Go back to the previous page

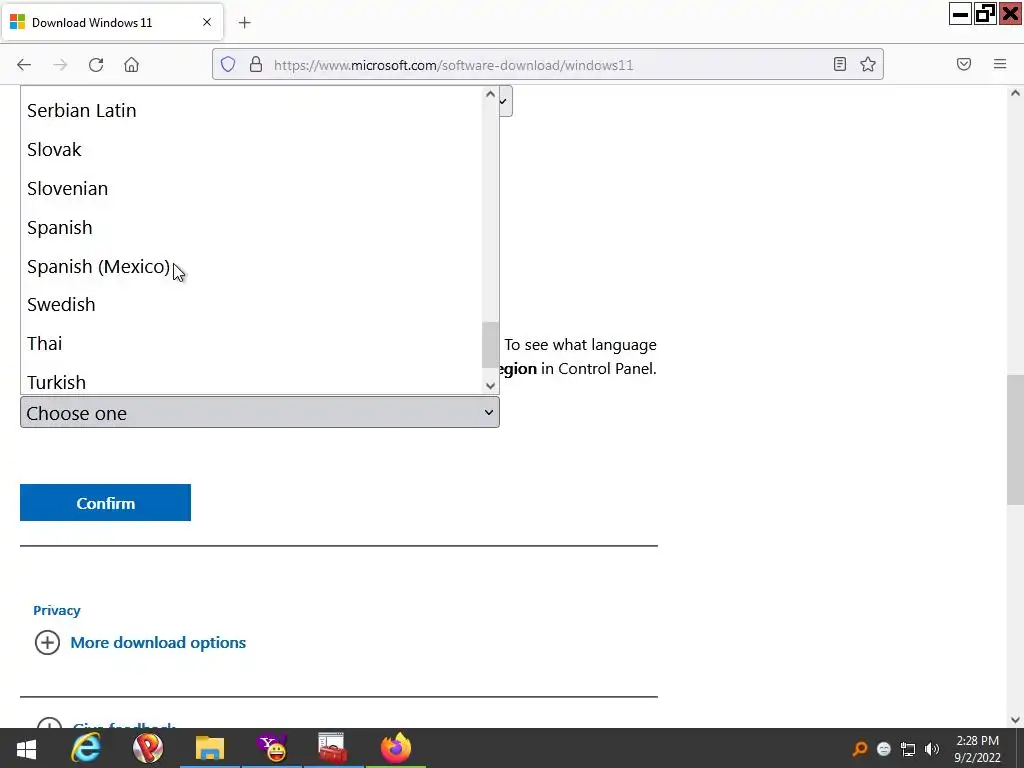24,65
